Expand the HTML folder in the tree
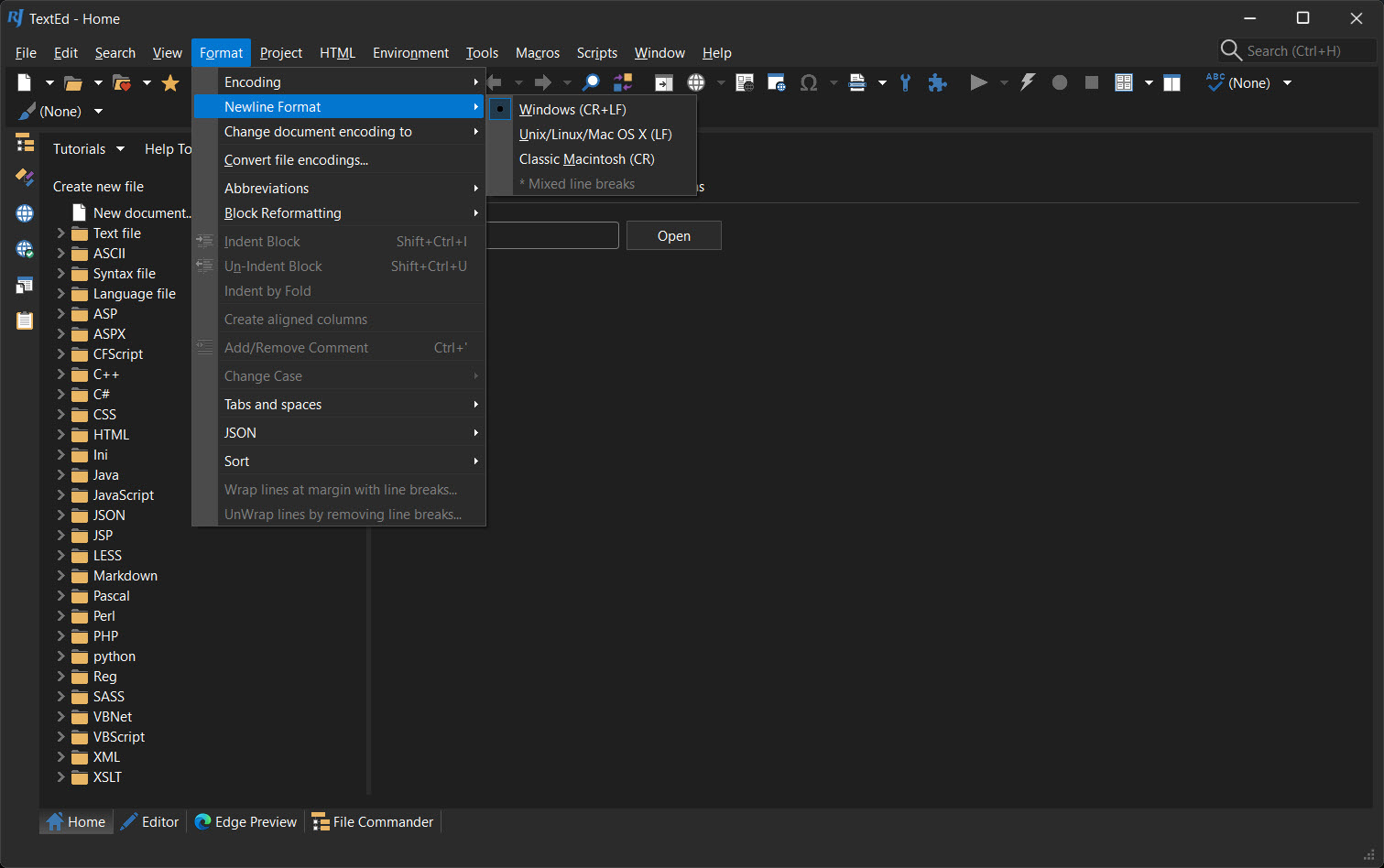 pos(61,435)
